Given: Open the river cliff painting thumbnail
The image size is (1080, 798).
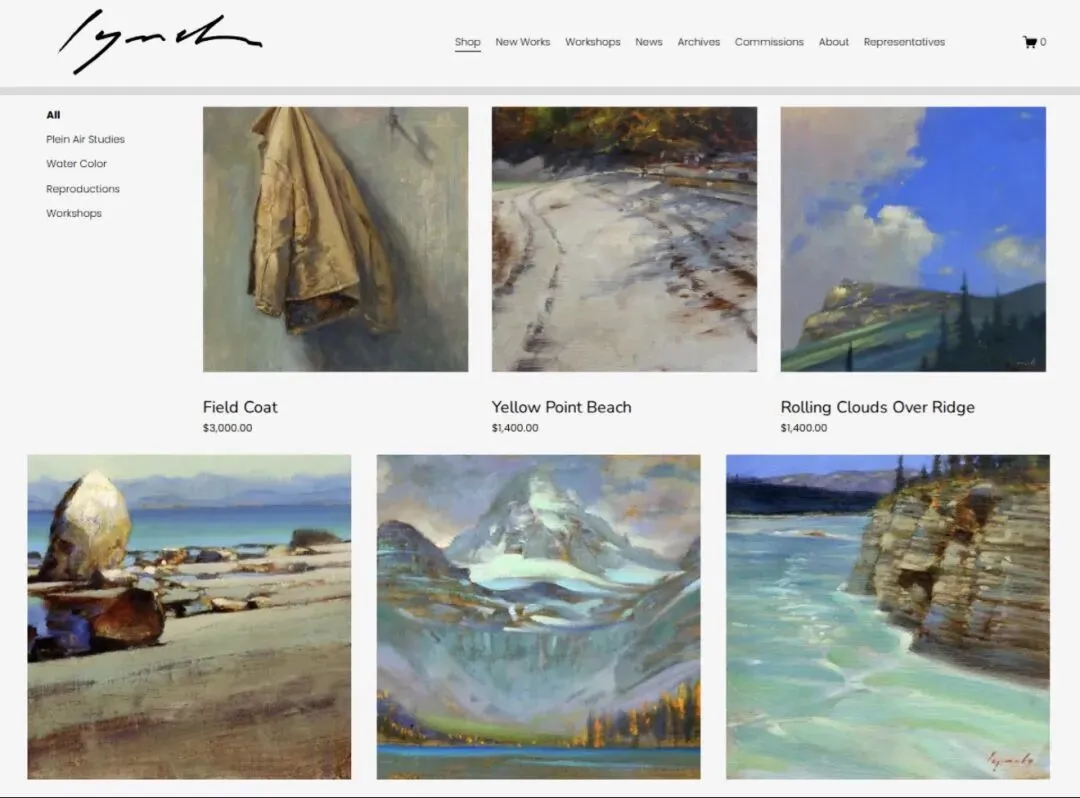Looking at the screenshot, I should pos(888,617).
